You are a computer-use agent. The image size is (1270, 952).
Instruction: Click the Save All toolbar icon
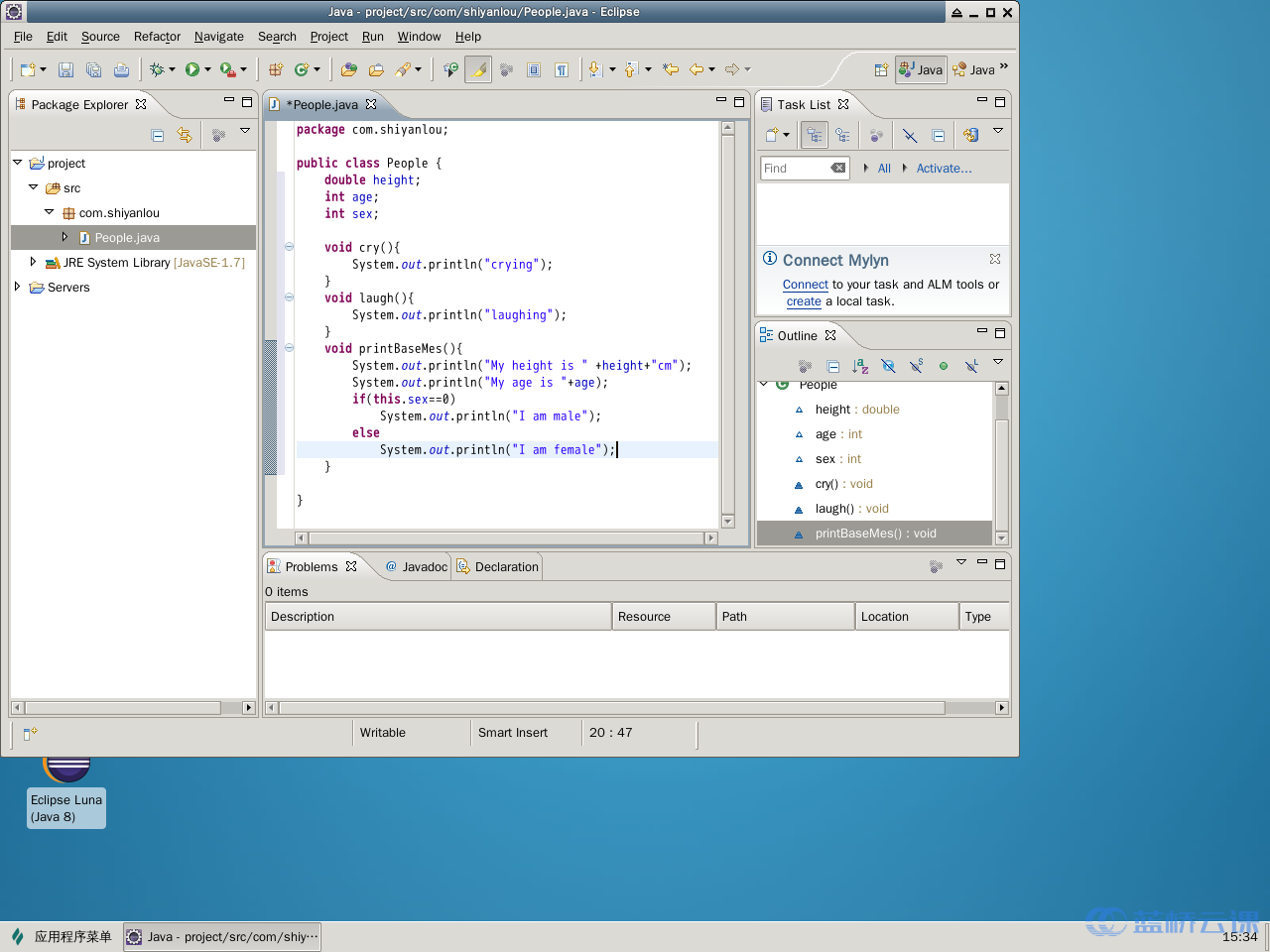(x=93, y=69)
